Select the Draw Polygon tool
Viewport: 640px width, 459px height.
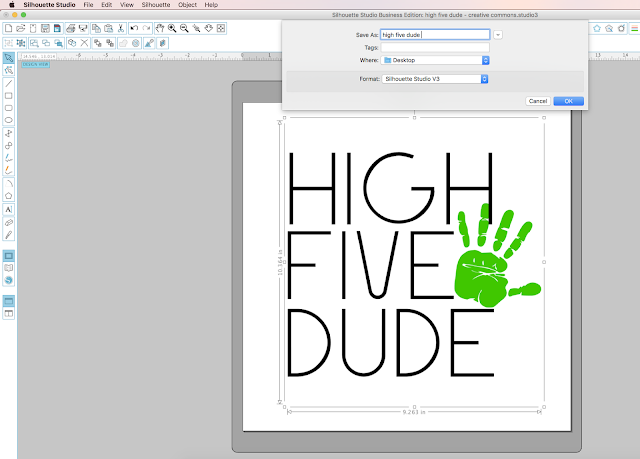(9, 196)
